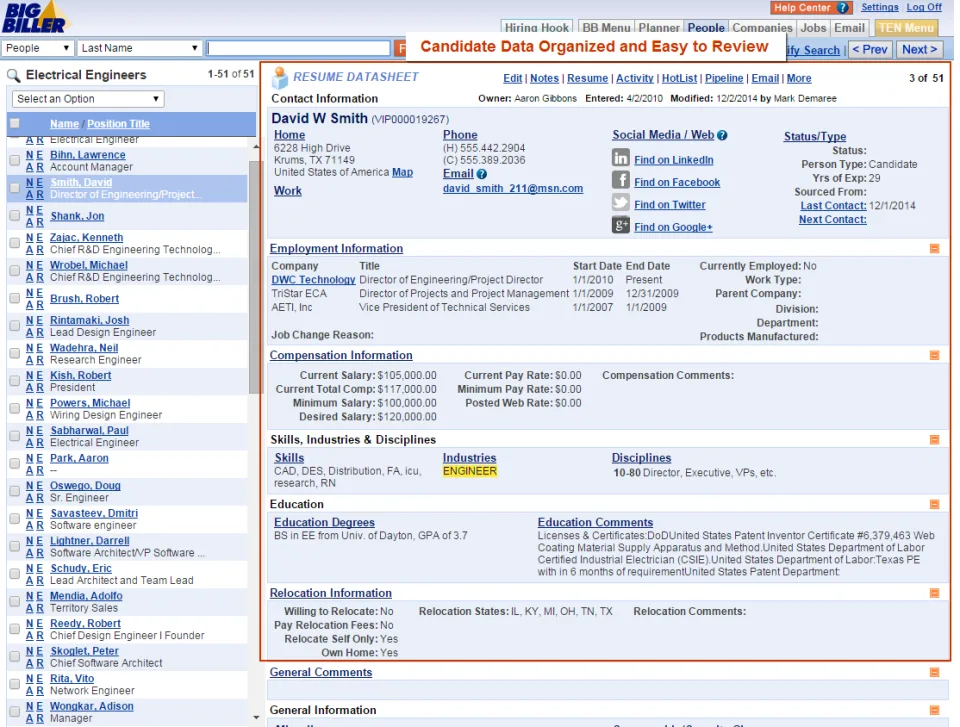960x727 pixels.
Task: Tick the checkbox for Zajac, Kenneth
Action: [x=15, y=243]
